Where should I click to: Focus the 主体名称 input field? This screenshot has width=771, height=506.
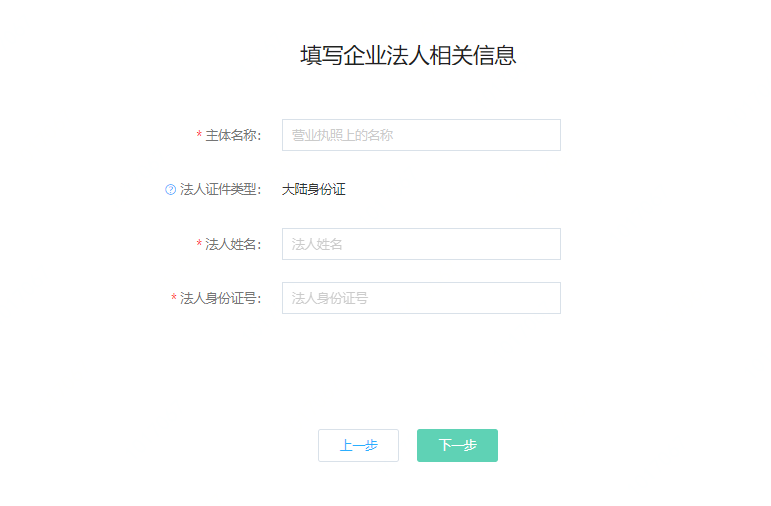click(x=421, y=135)
